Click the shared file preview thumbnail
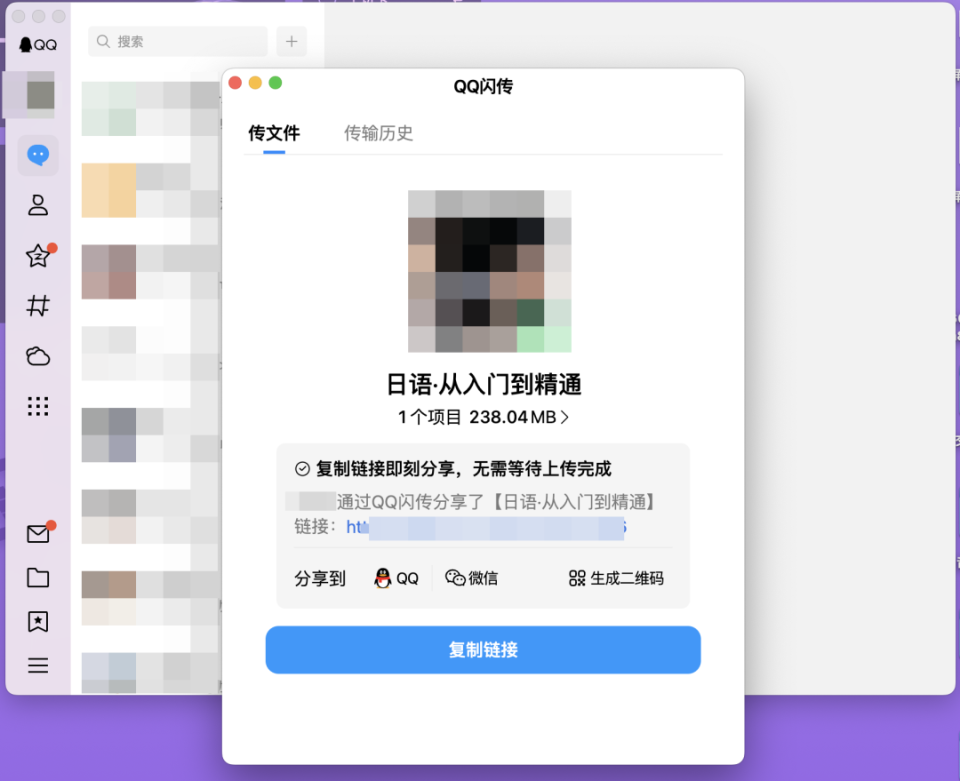Viewport: 960px width, 781px height. point(490,271)
